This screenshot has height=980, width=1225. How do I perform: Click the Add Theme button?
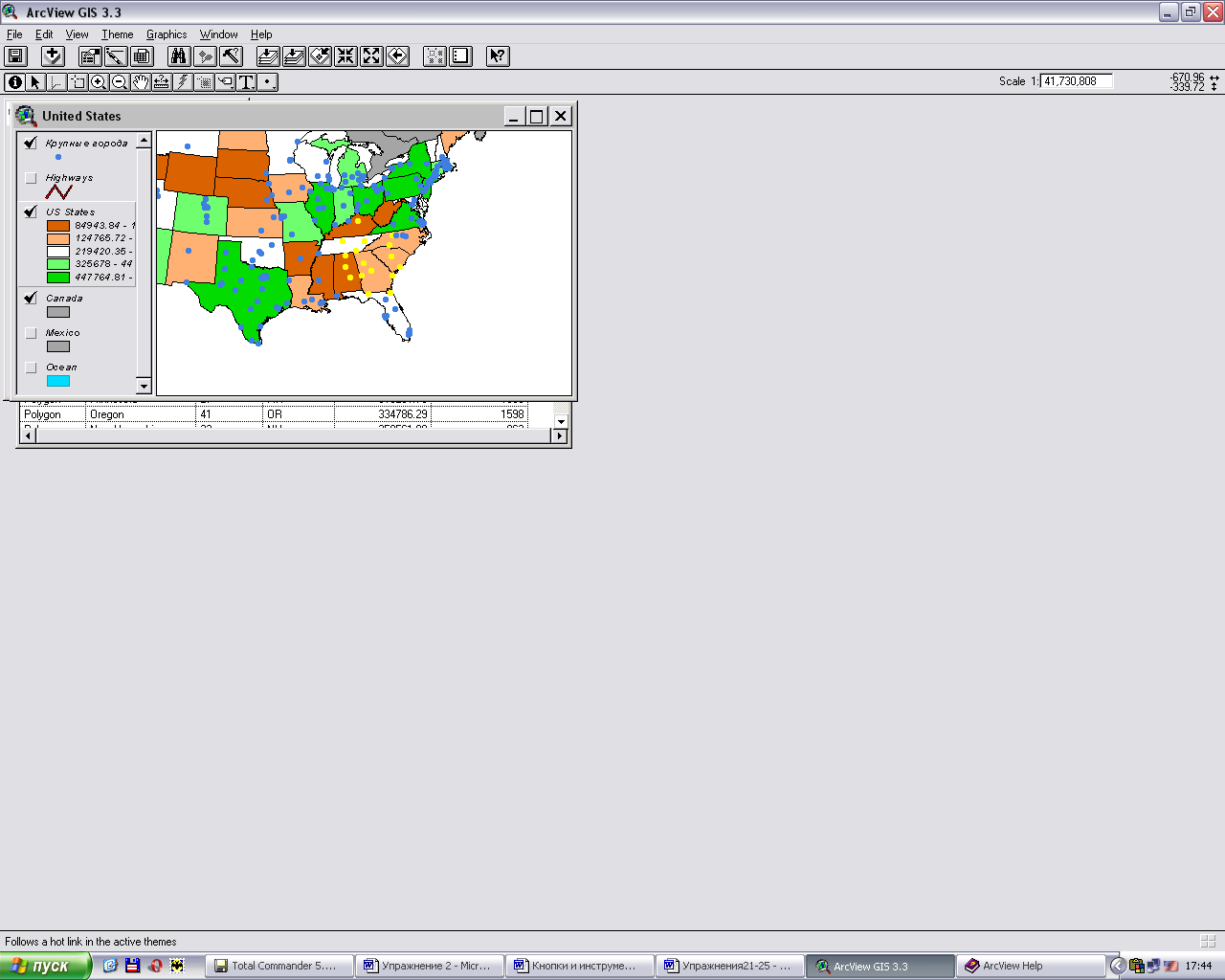[53, 56]
